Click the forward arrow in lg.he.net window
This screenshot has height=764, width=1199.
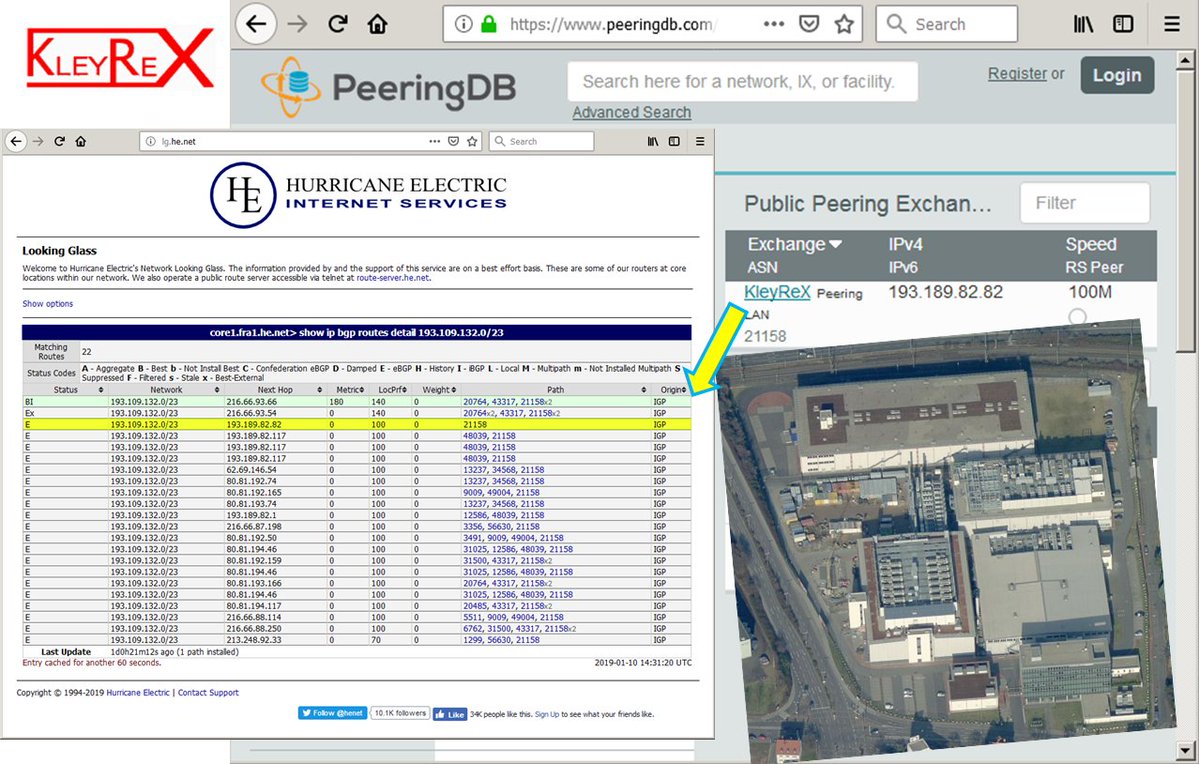tap(38, 141)
